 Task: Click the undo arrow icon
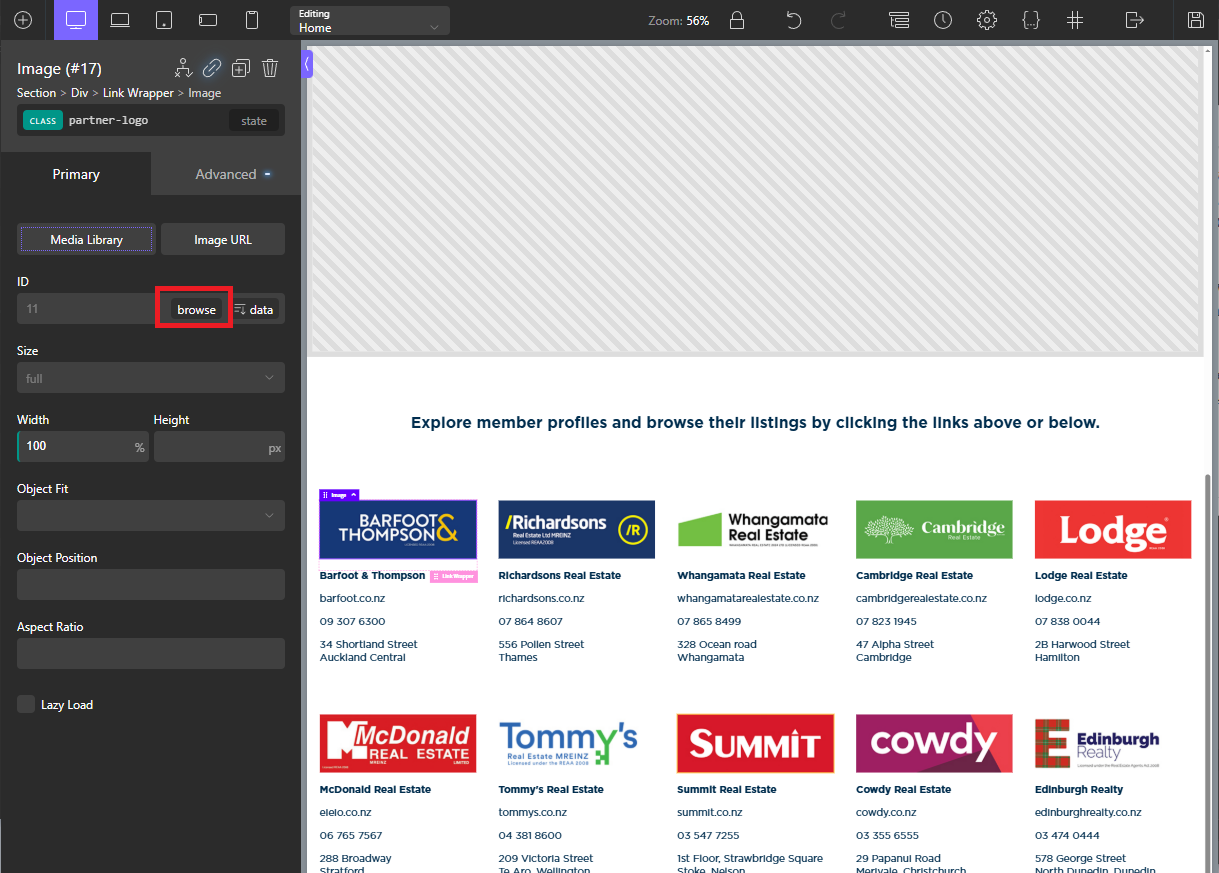(794, 20)
